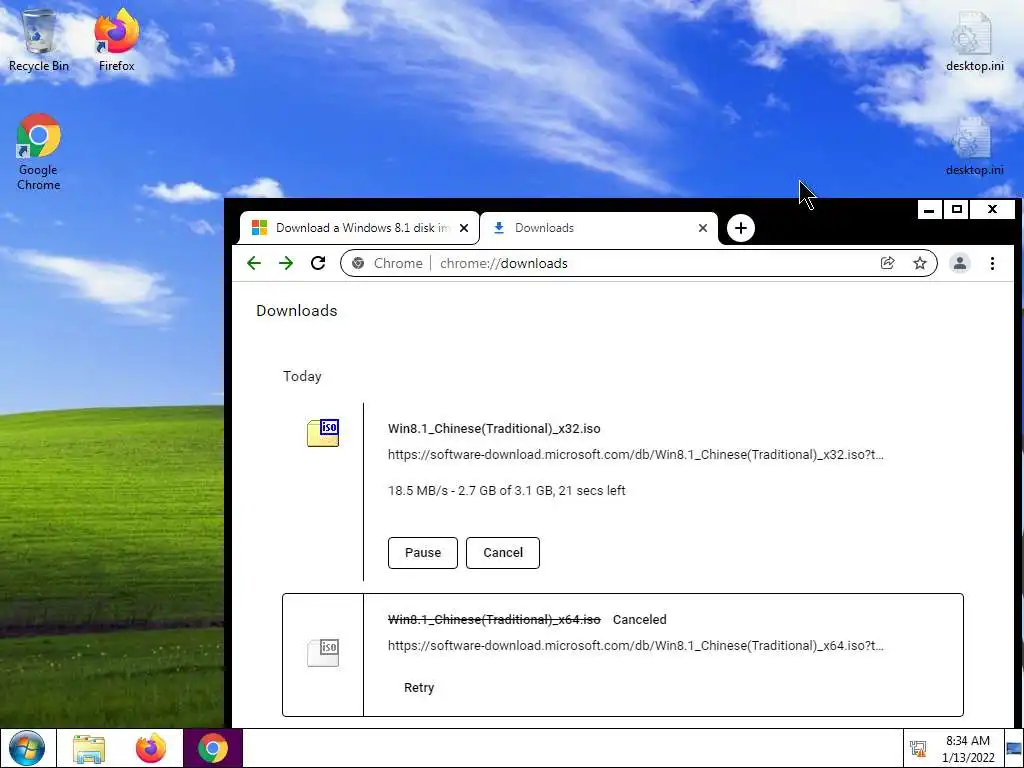Click the system tray network icon
This screenshot has height=768, width=1024.
918,748
